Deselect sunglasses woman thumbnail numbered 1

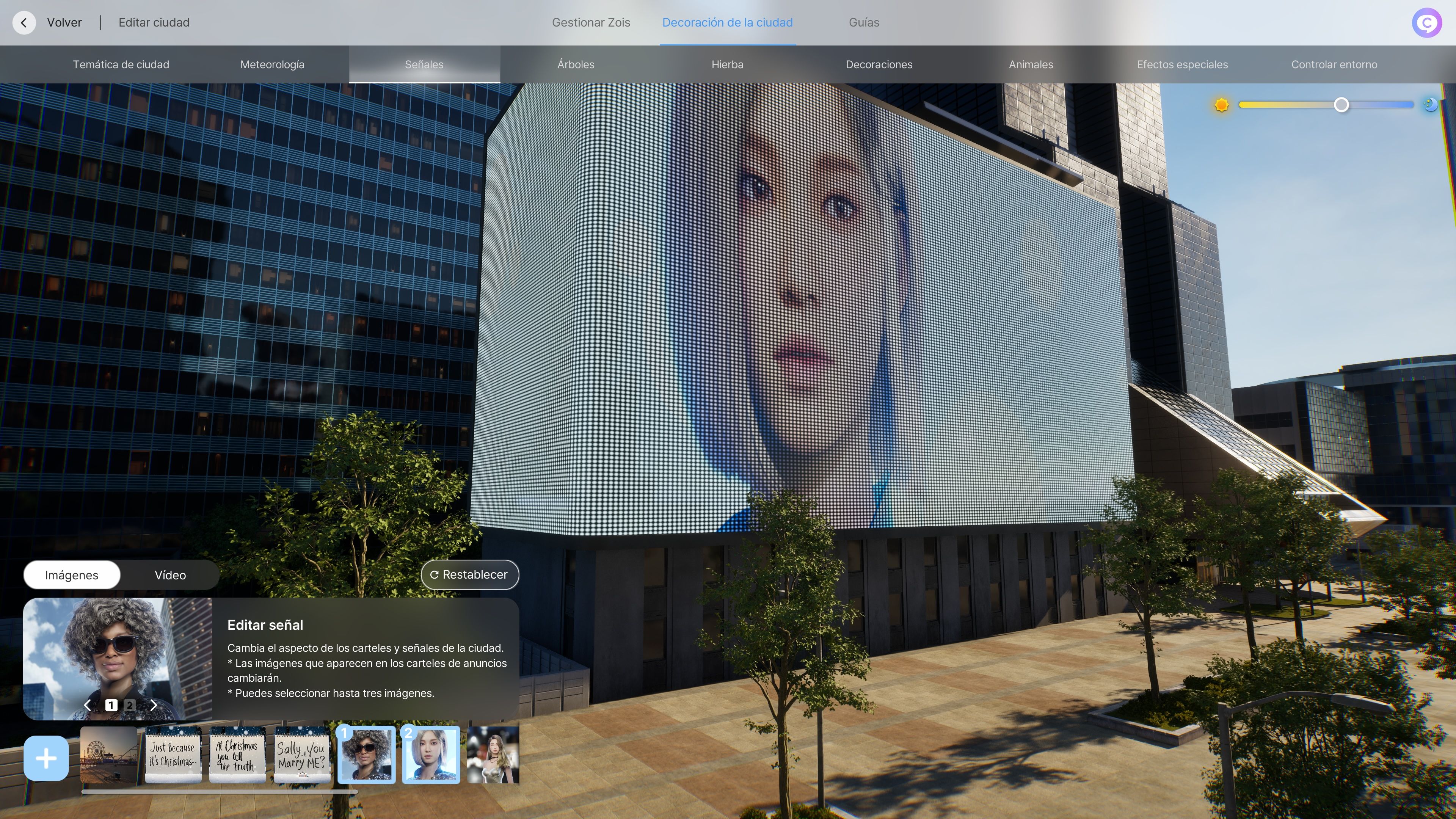coord(366,755)
